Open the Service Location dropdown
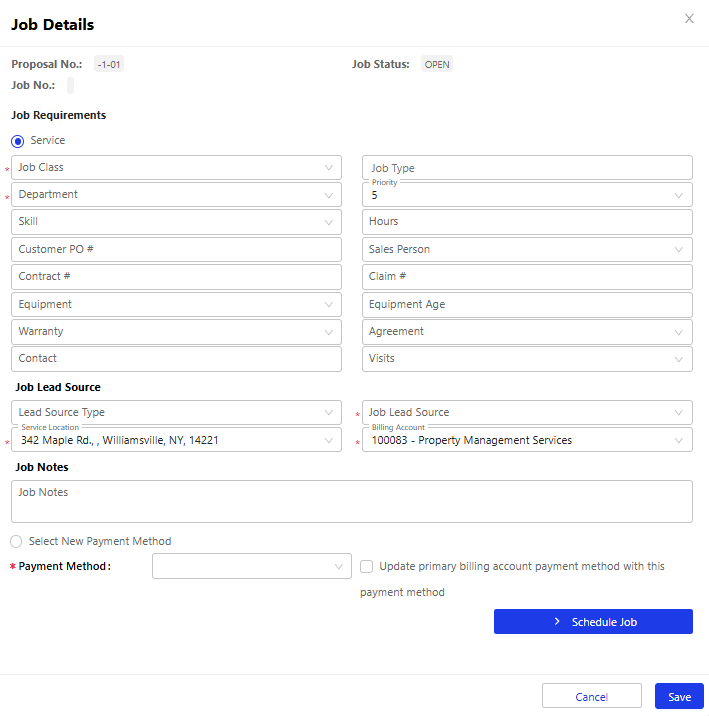The width and height of the screenshot is (709, 716). (x=176, y=440)
